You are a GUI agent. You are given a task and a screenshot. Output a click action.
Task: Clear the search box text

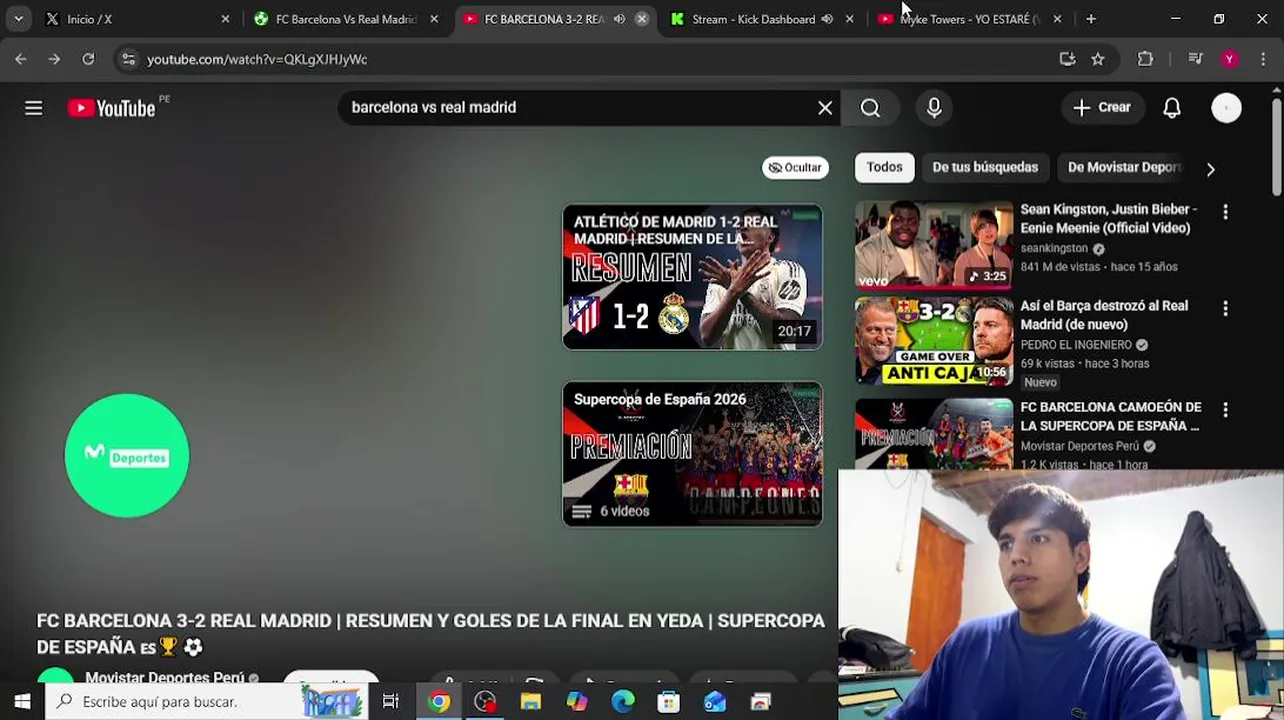tap(825, 108)
